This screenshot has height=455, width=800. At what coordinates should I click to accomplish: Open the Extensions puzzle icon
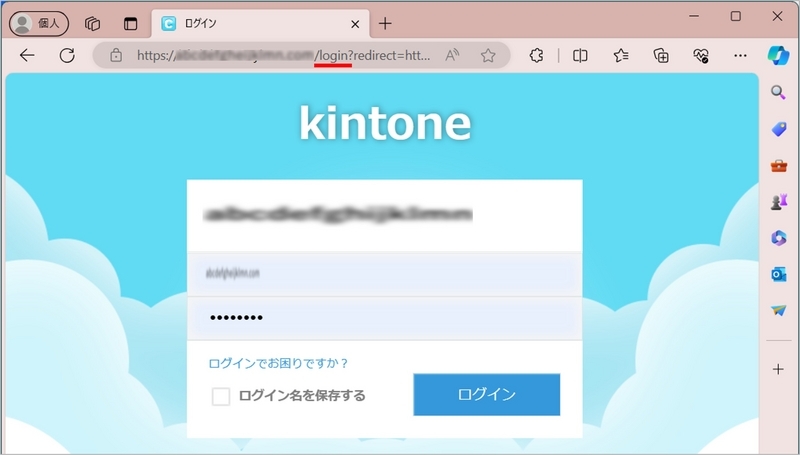coord(536,55)
